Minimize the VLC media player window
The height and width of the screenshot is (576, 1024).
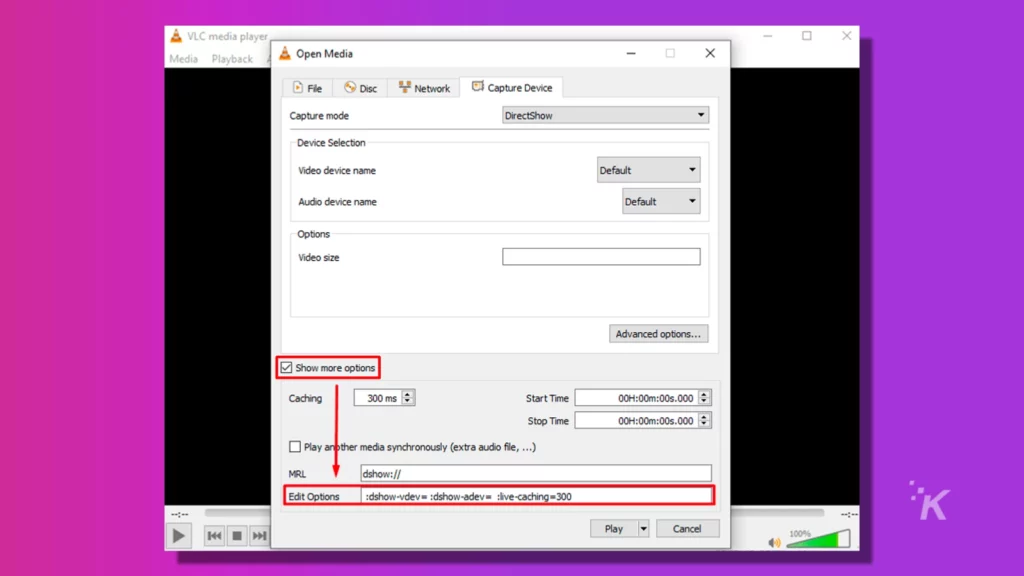coord(768,36)
